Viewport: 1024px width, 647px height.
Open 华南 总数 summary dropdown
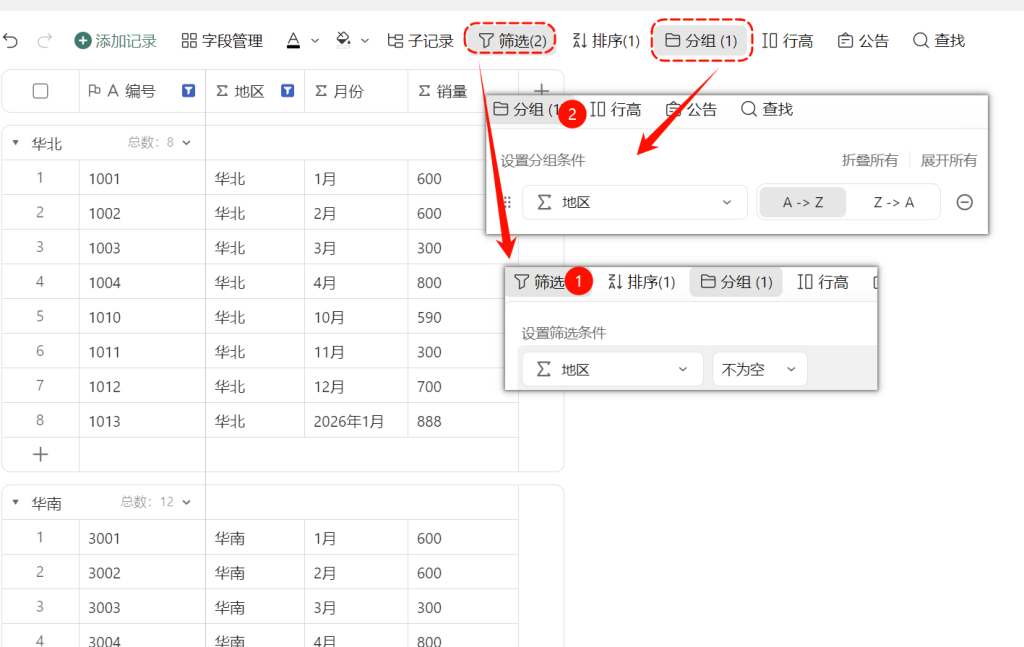click(155, 502)
